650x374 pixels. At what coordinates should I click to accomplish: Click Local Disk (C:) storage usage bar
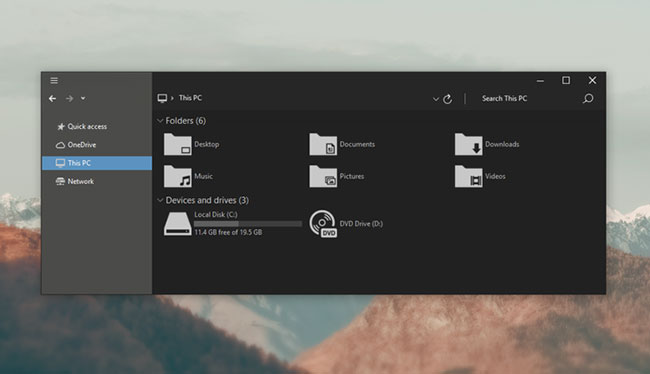[x=248, y=223]
